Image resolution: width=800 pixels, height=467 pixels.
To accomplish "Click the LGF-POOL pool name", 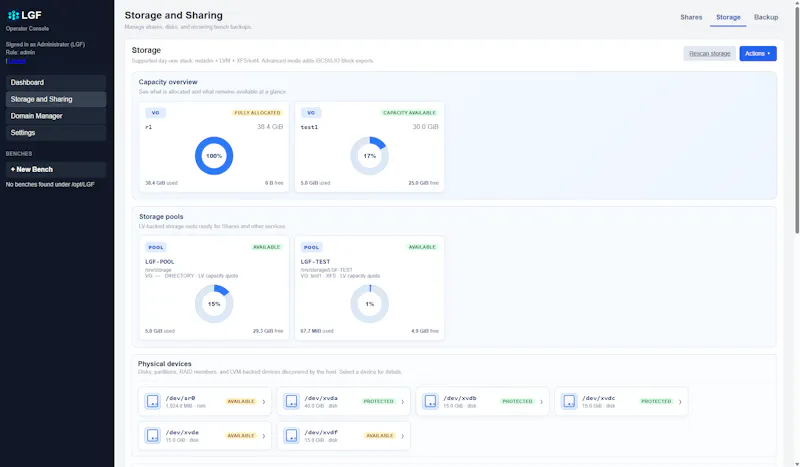I will pos(160,262).
